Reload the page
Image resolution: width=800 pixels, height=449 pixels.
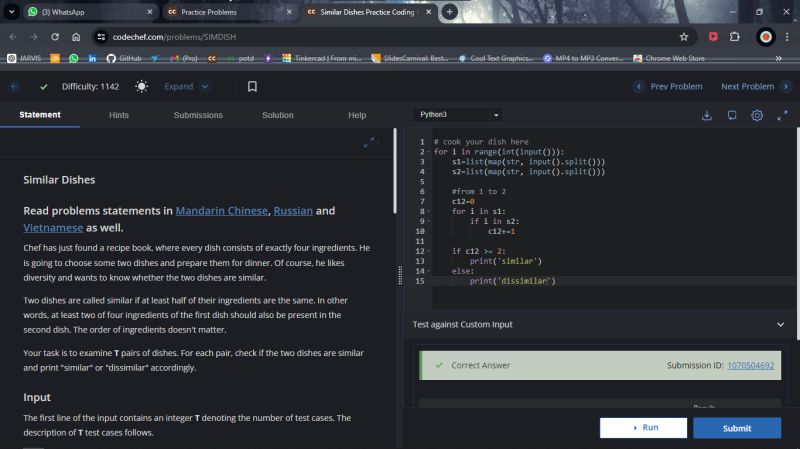55,37
